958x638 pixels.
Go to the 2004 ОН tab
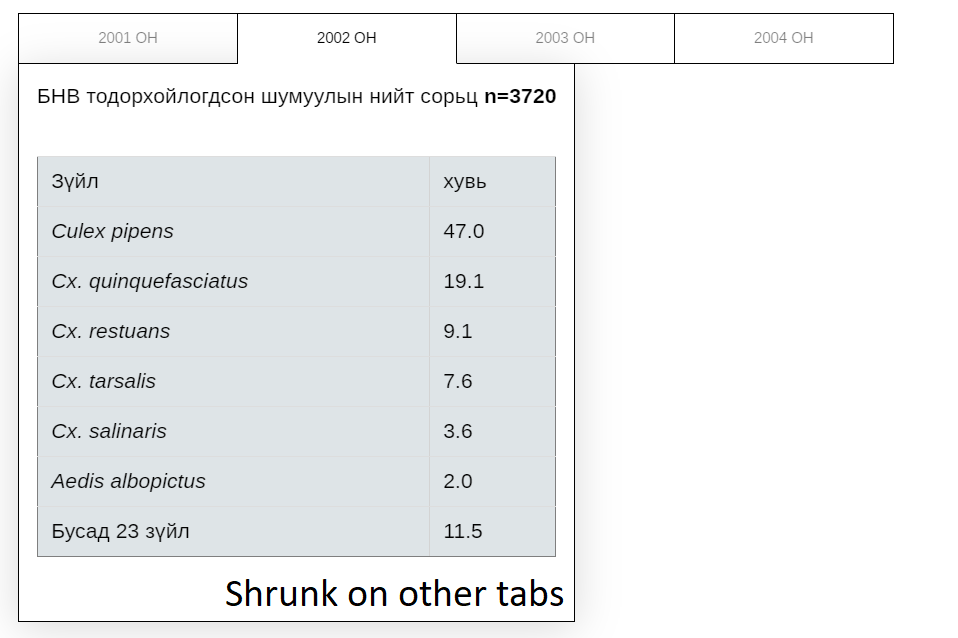(783, 38)
